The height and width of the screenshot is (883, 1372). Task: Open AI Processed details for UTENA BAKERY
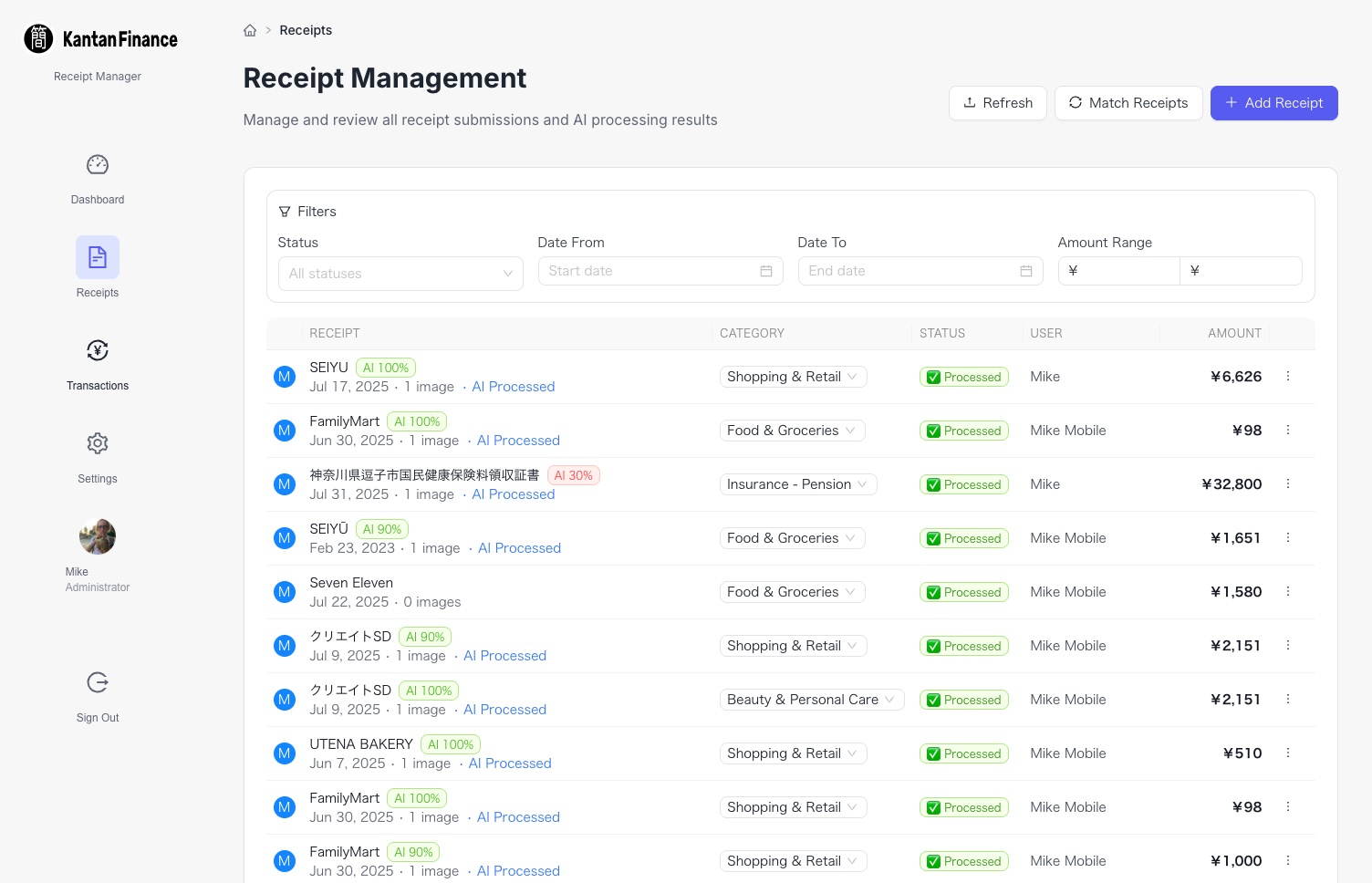pyautogui.click(x=510, y=764)
